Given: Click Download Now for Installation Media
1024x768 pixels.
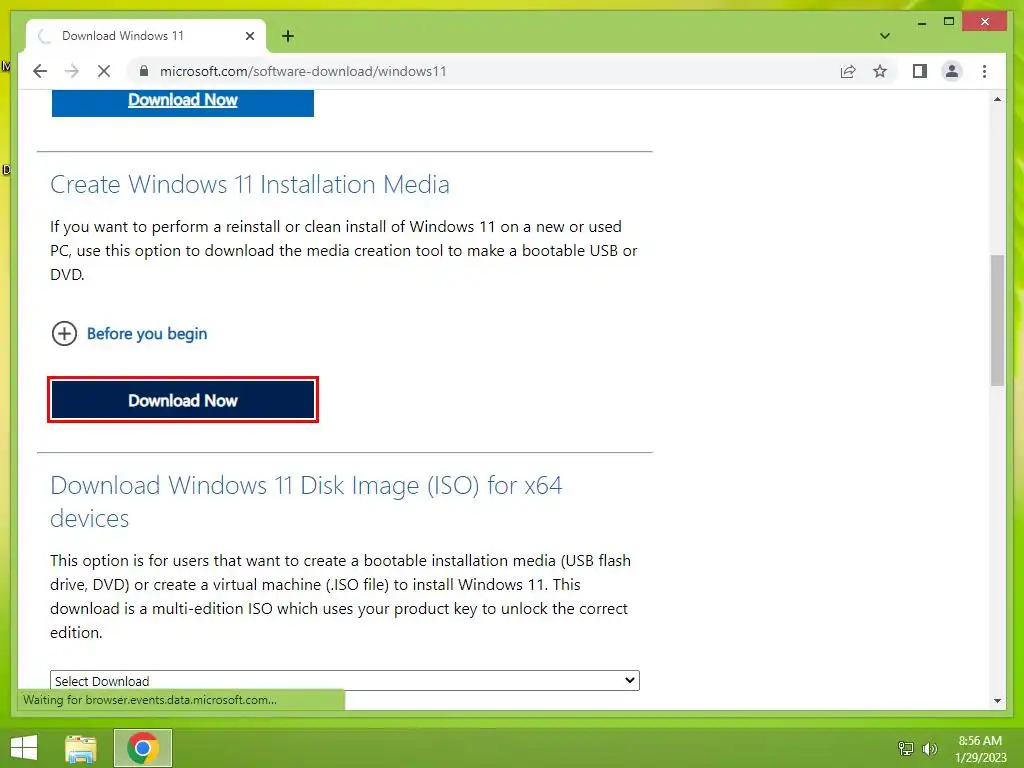Looking at the screenshot, I should click(183, 400).
